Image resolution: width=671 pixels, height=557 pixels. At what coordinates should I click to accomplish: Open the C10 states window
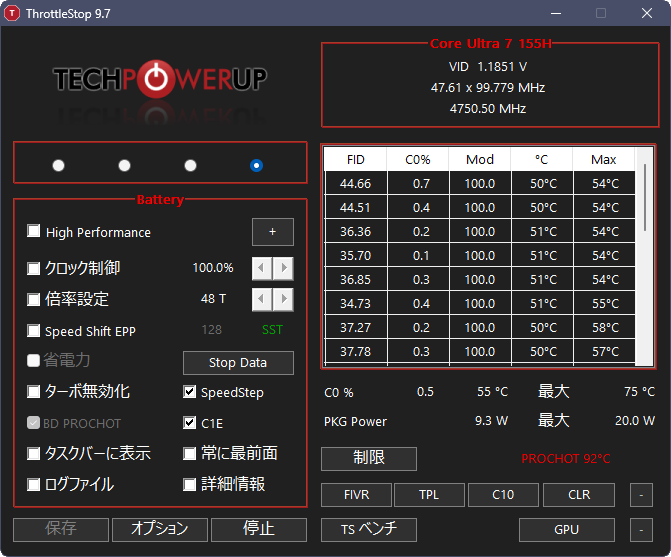[x=503, y=495]
